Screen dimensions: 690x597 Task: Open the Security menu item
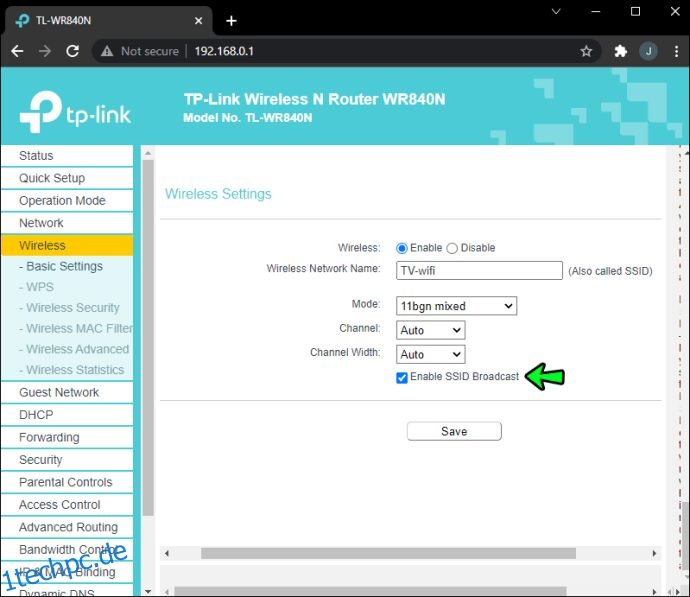tap(67, 460)
